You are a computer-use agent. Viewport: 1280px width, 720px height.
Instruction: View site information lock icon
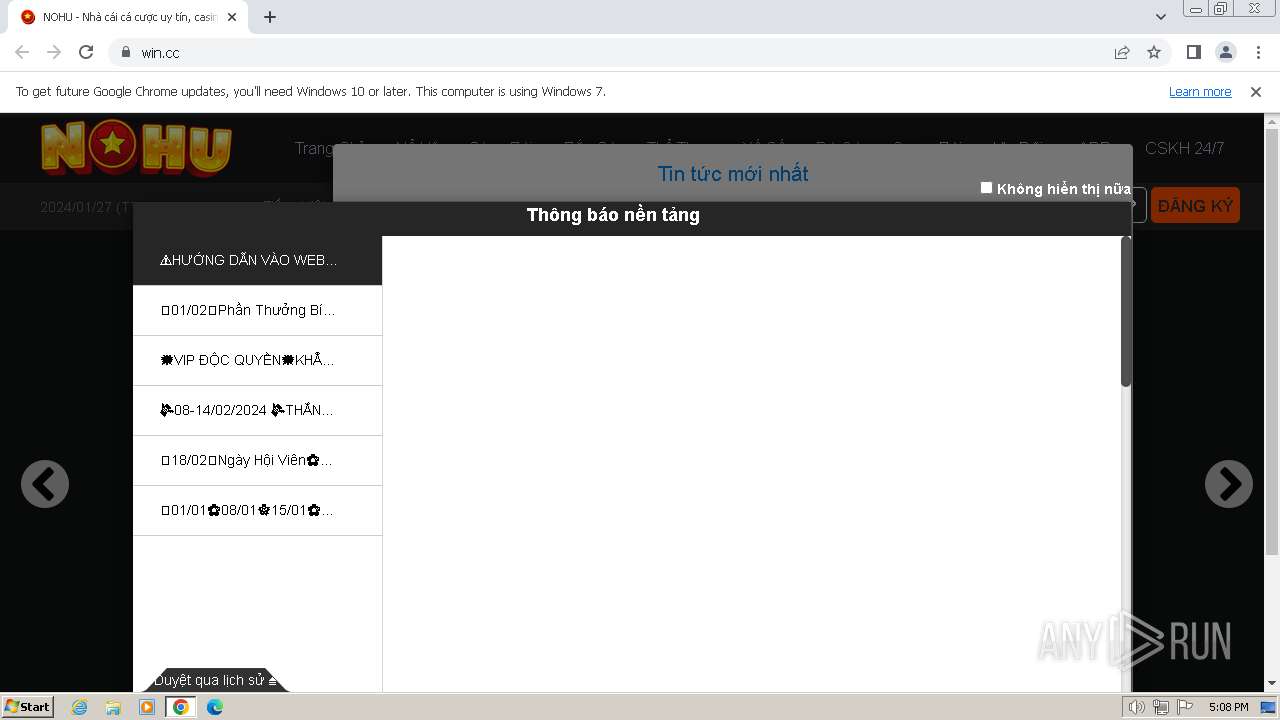point(126,52)
